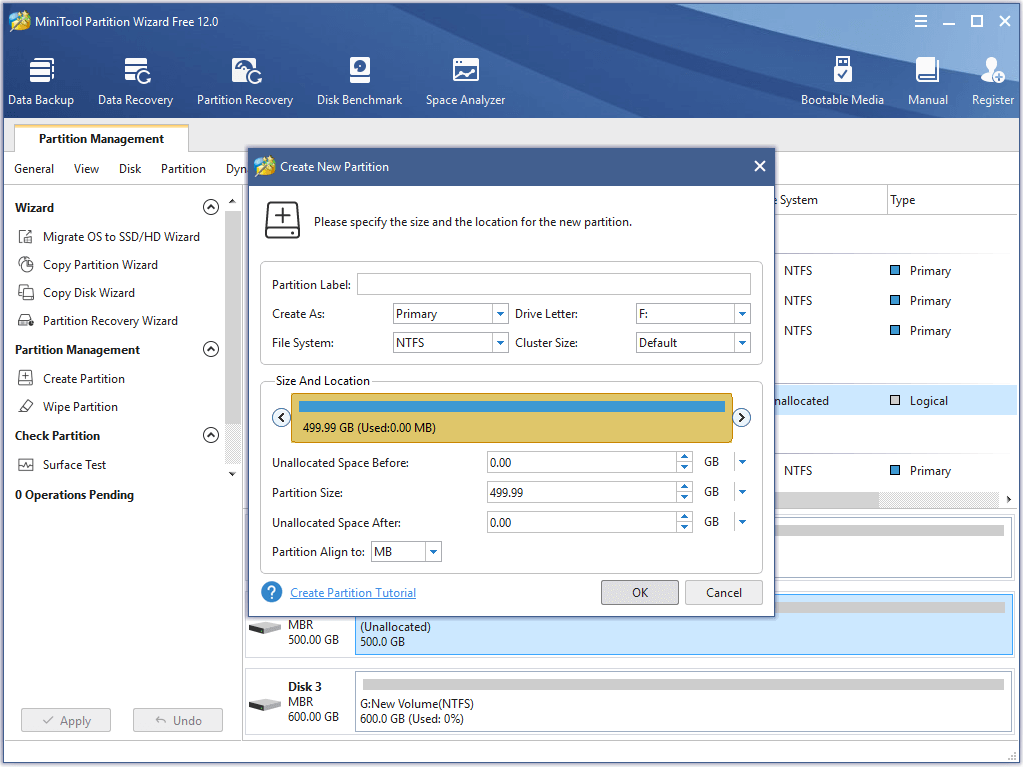The height and width of the screenshot is (767, 1023).
Task: Click the Unallocated Space Before field
Action: (582, 462)
